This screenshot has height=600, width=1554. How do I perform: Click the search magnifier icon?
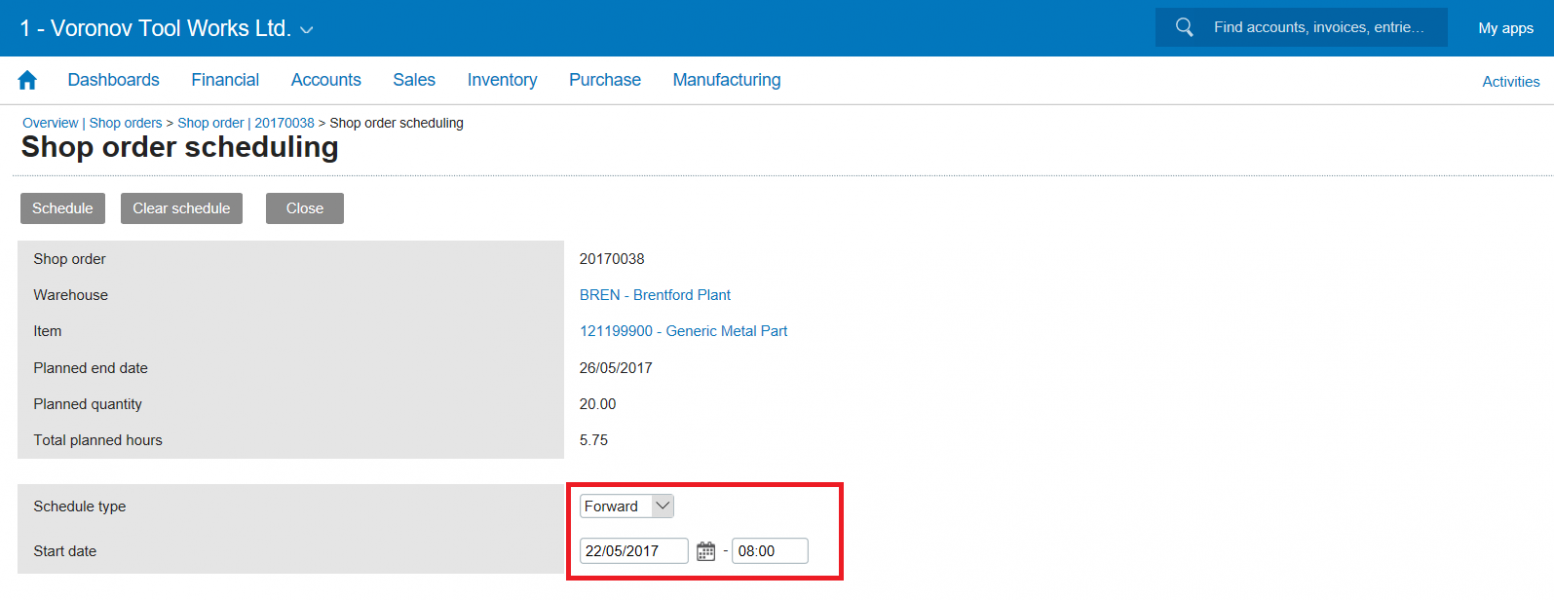1184,28
